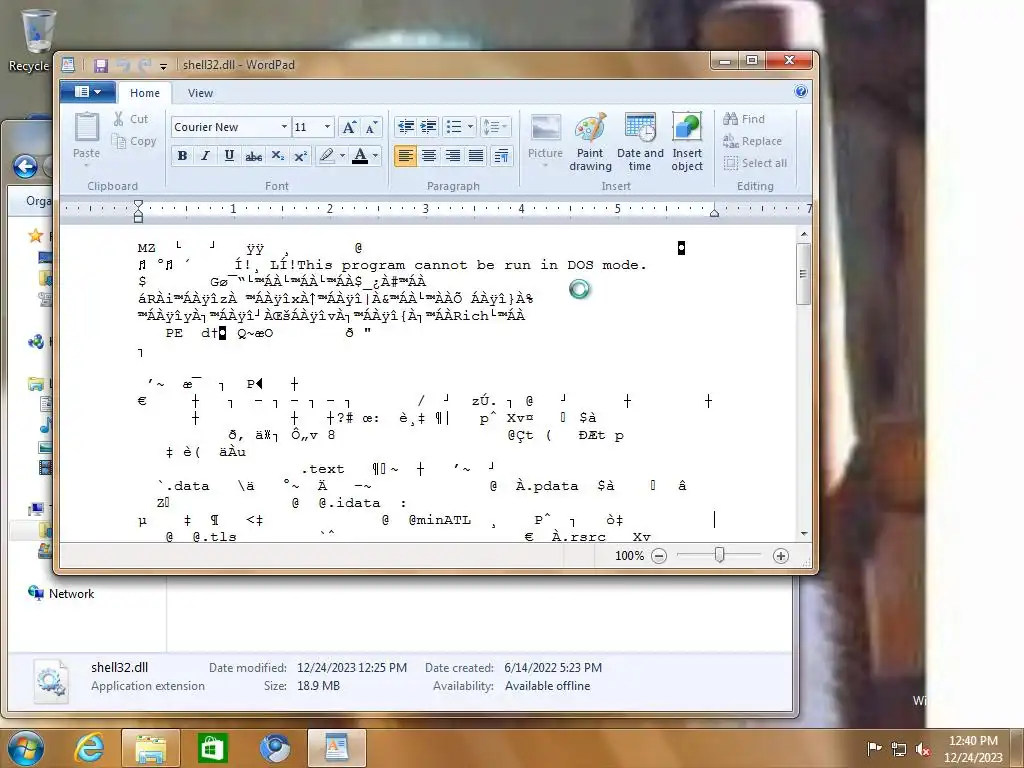Toggle Underline formatting
Viewport: 1024px width, 768px height.
(229, 155)
